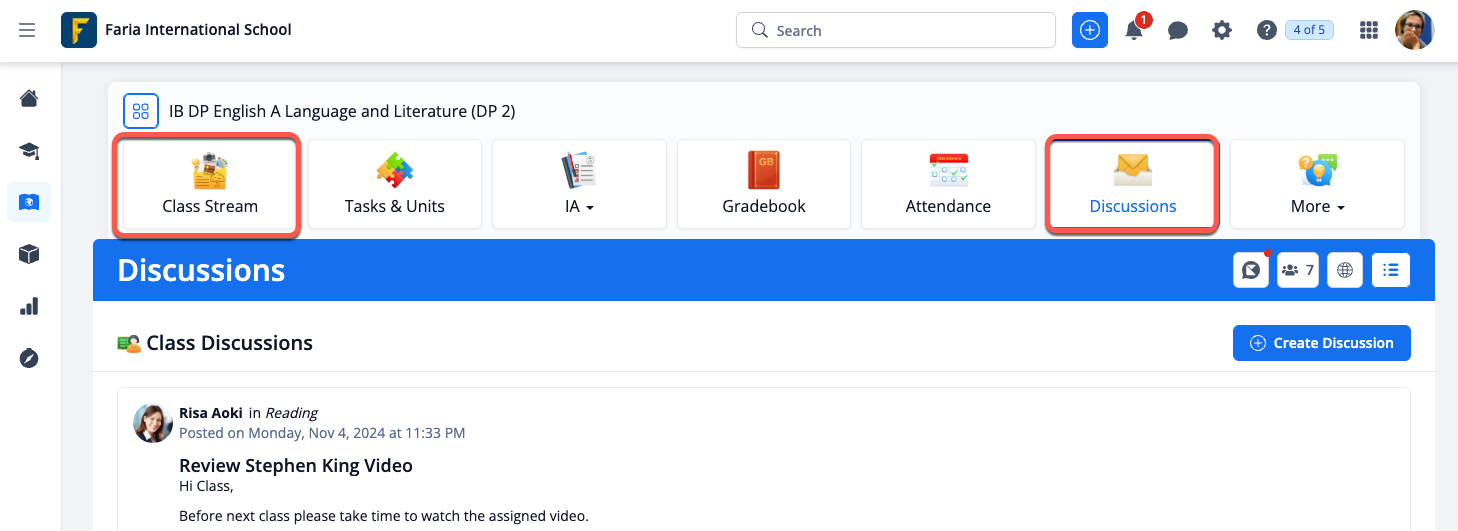Image resolution: width=1458 pixels, height=531 pixels.
Task: Open the hamburger navigation menu
Action: click(27, 30)
